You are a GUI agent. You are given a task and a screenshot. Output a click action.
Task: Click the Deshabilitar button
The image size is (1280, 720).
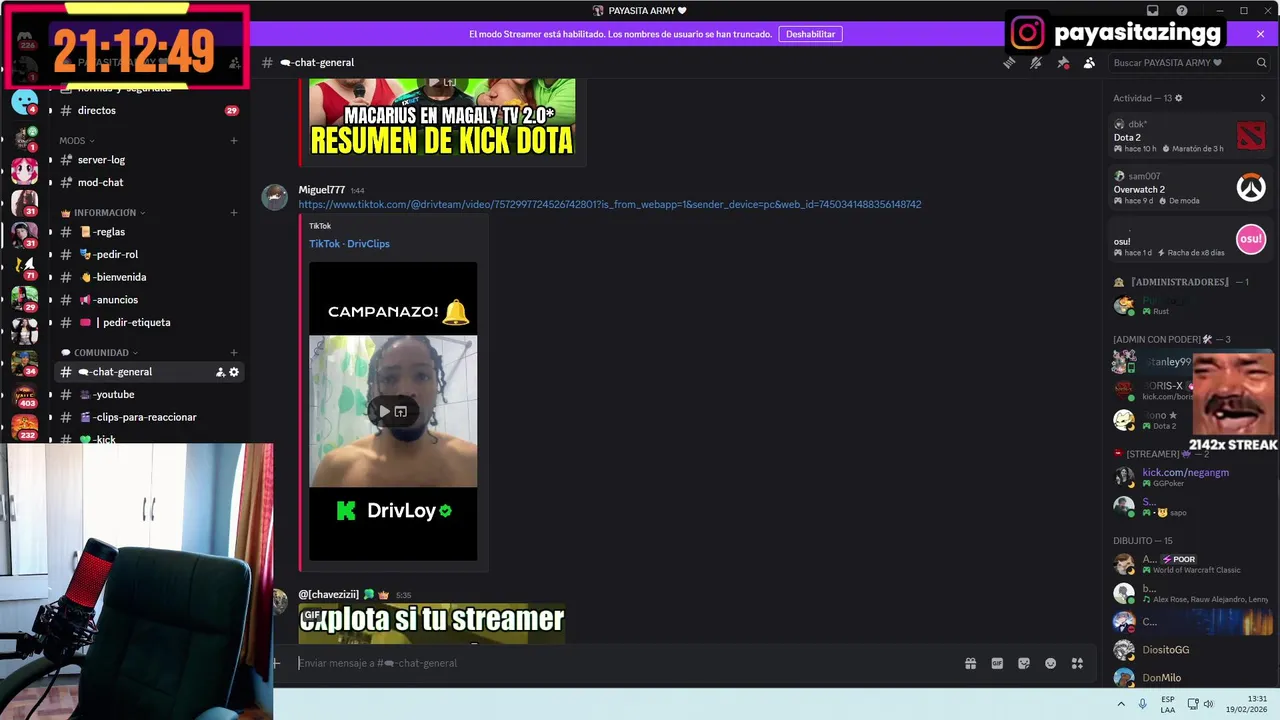click(x=810, y=34)
